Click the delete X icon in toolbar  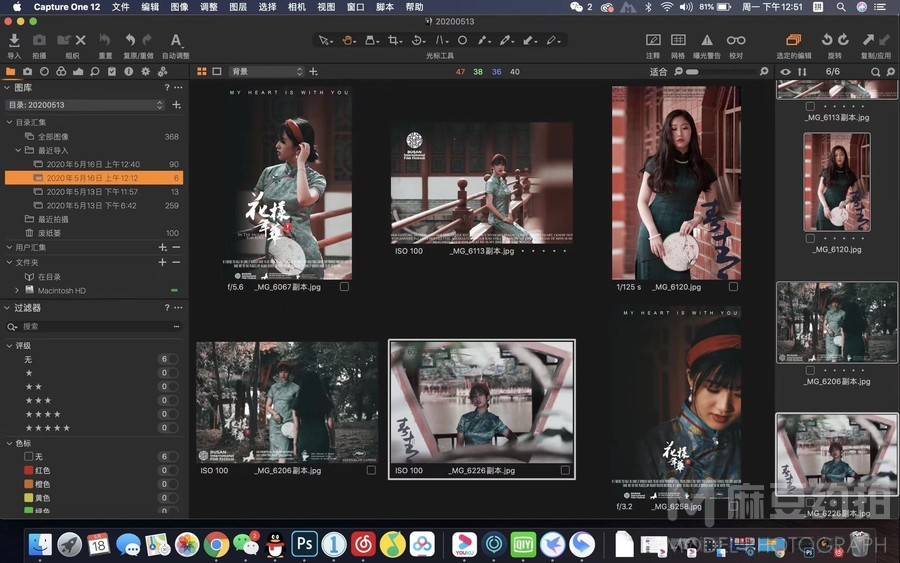80,40
